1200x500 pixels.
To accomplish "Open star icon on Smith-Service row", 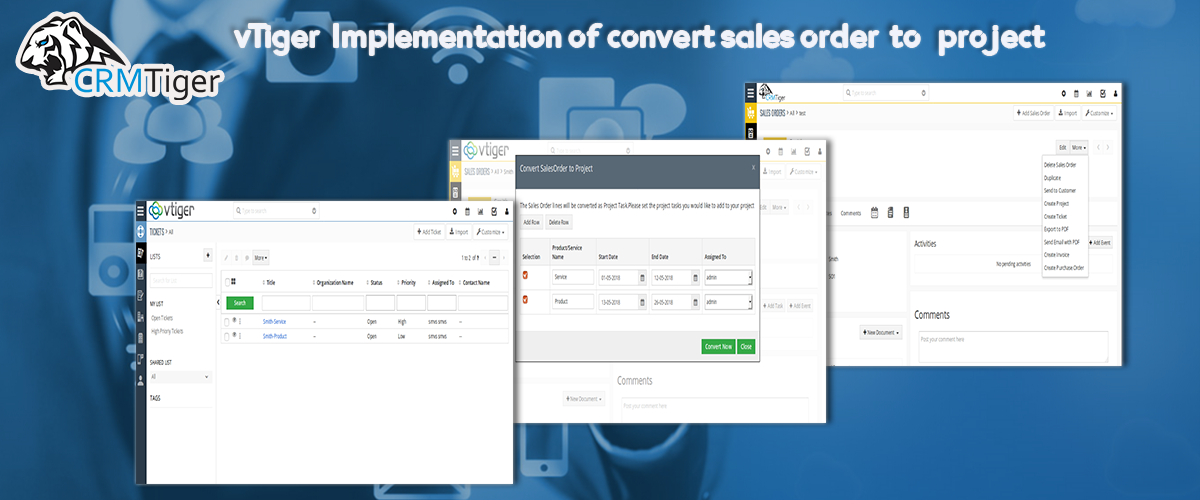I will tap(234, 320).
